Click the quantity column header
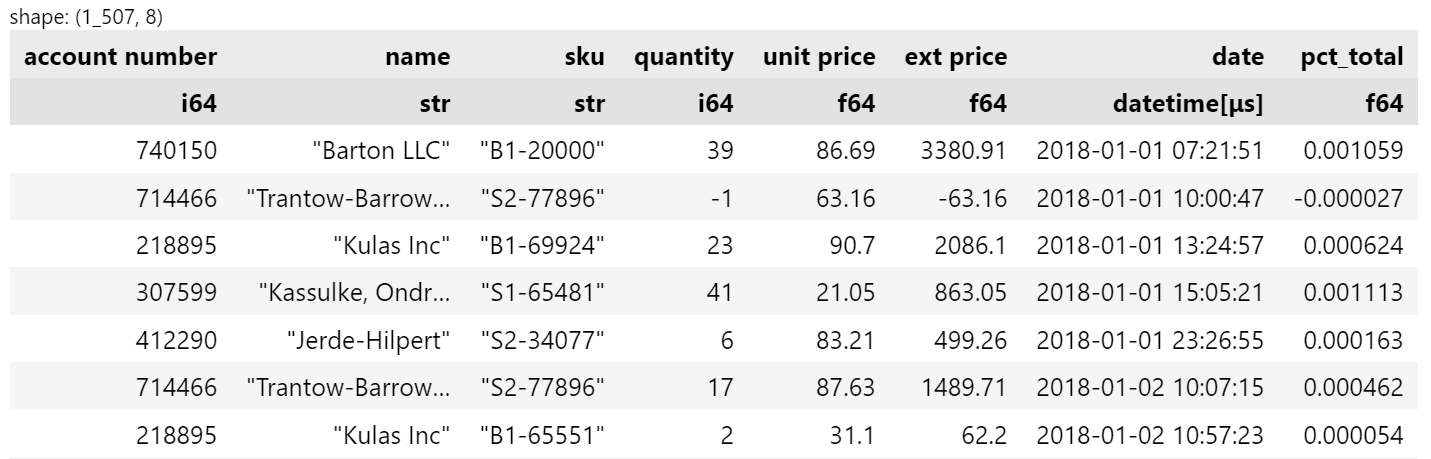This screenshot has height=459, width=1431. [x=683, y=57]
